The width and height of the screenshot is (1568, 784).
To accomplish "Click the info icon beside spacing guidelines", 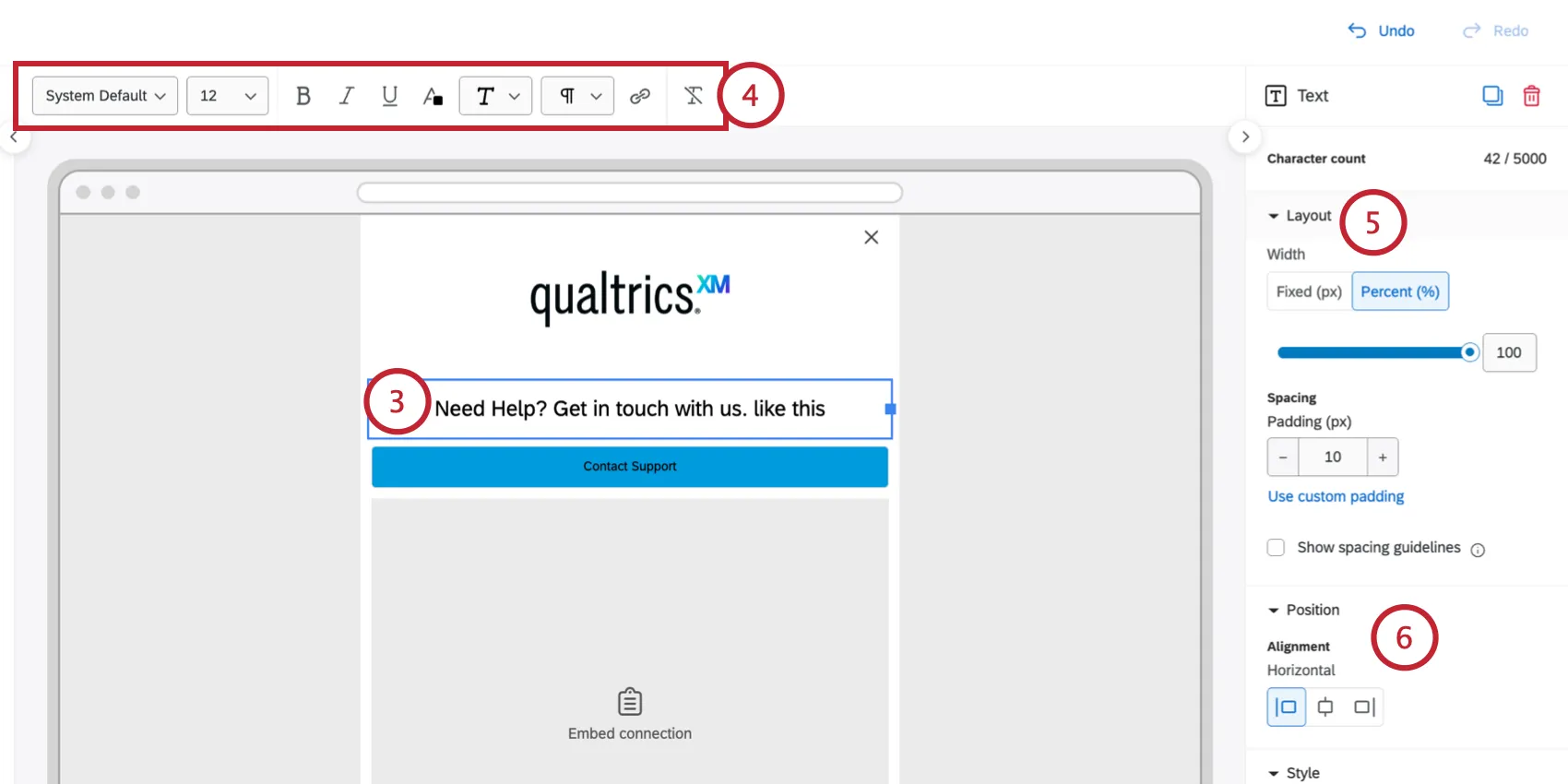I will pos(1478,550).
